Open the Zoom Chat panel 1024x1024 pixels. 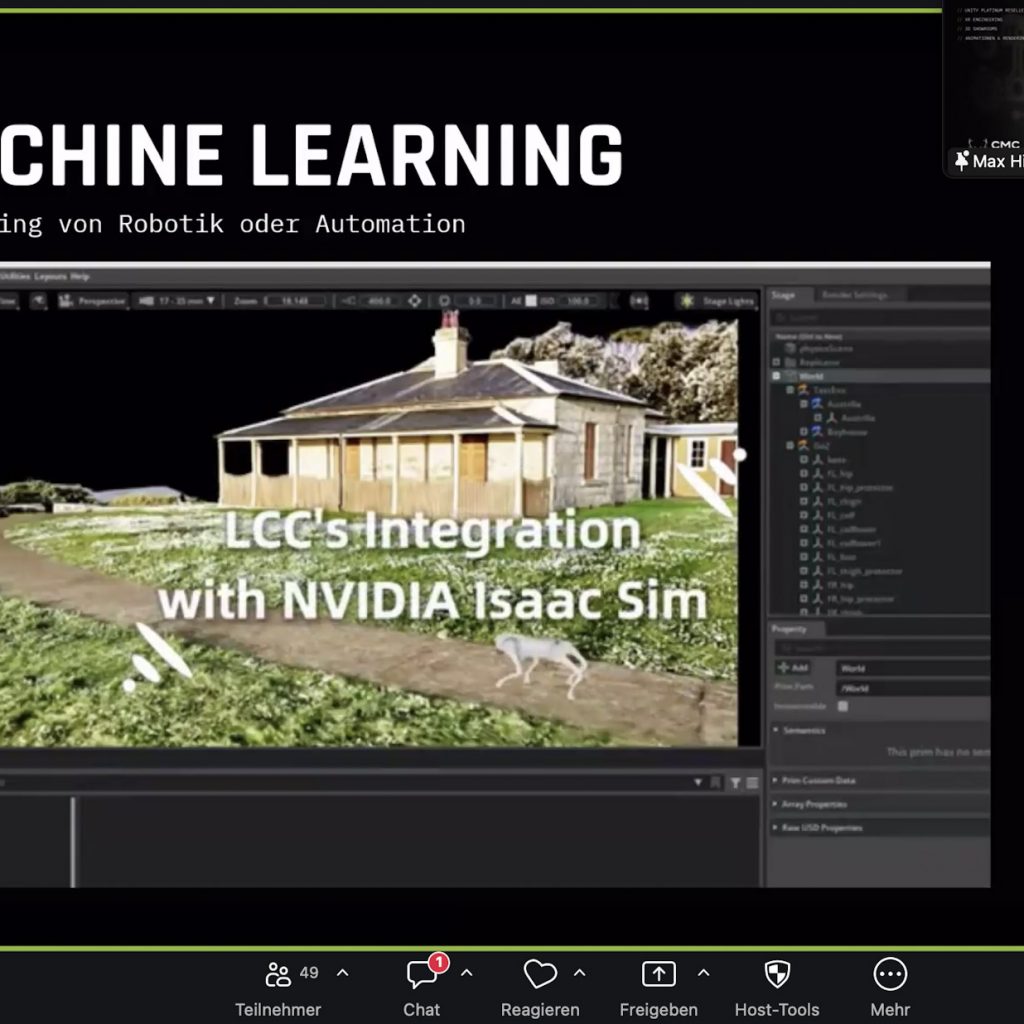[422, 975]
